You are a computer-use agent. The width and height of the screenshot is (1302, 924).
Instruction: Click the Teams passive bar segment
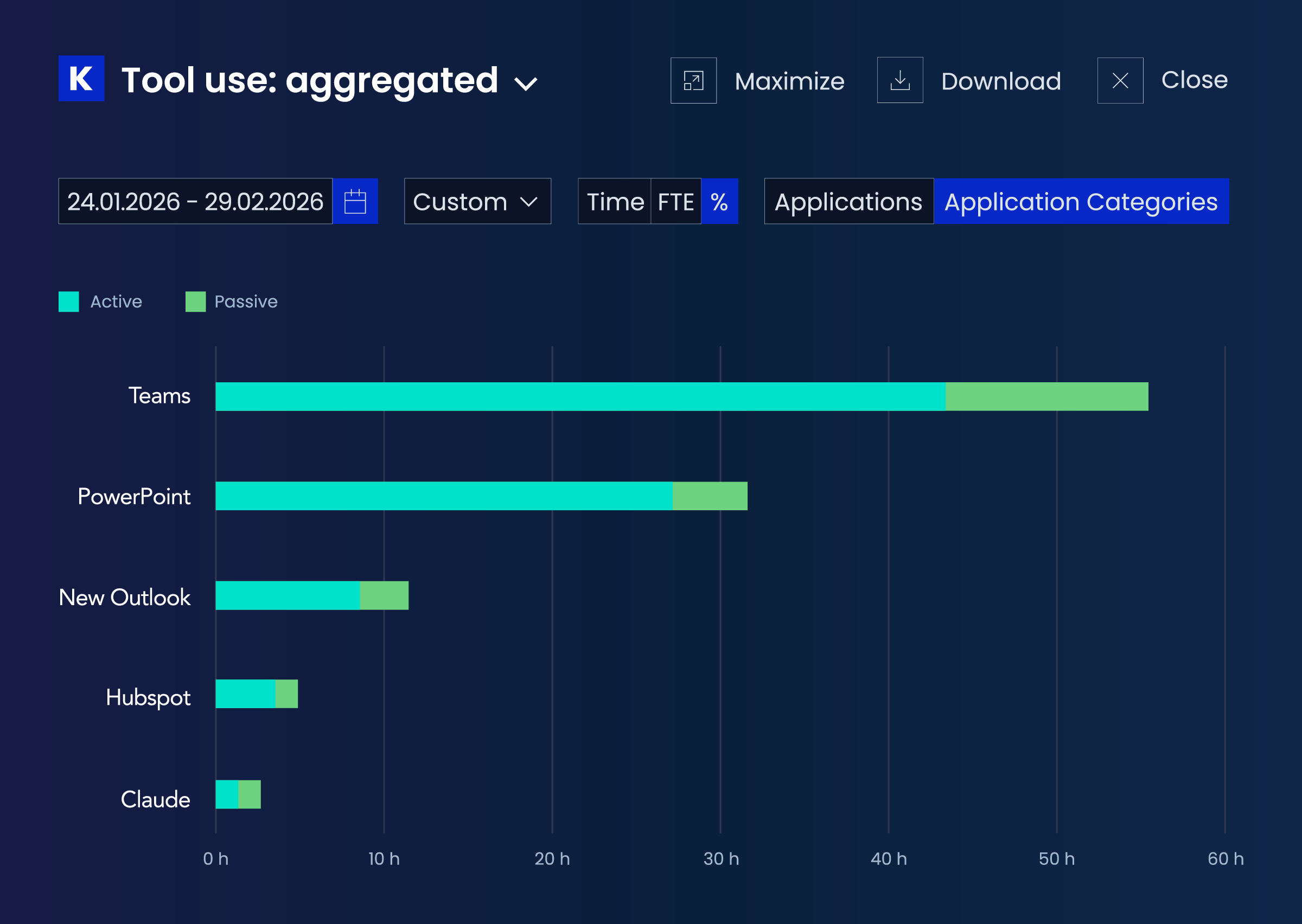pos(1047,396)
